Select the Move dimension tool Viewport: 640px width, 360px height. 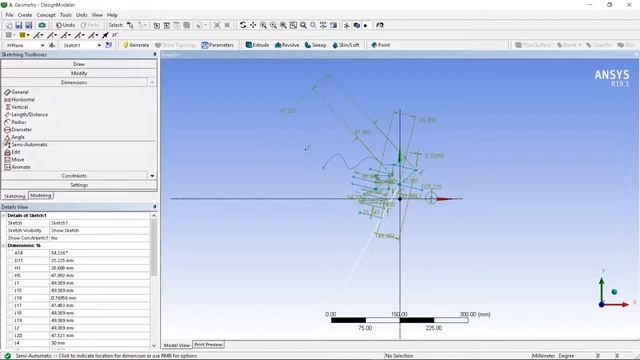[14, 160]
